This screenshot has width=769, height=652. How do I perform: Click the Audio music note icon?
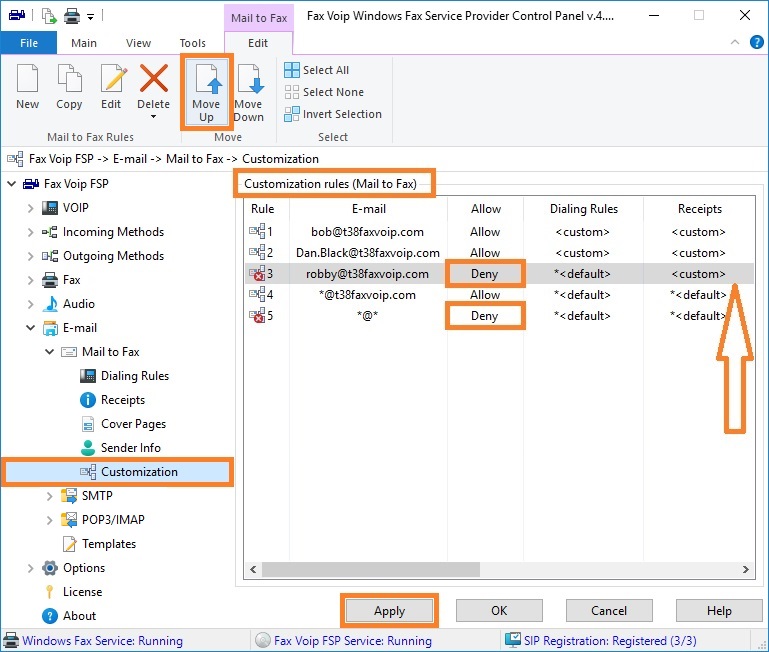click(x=50, y=304)
